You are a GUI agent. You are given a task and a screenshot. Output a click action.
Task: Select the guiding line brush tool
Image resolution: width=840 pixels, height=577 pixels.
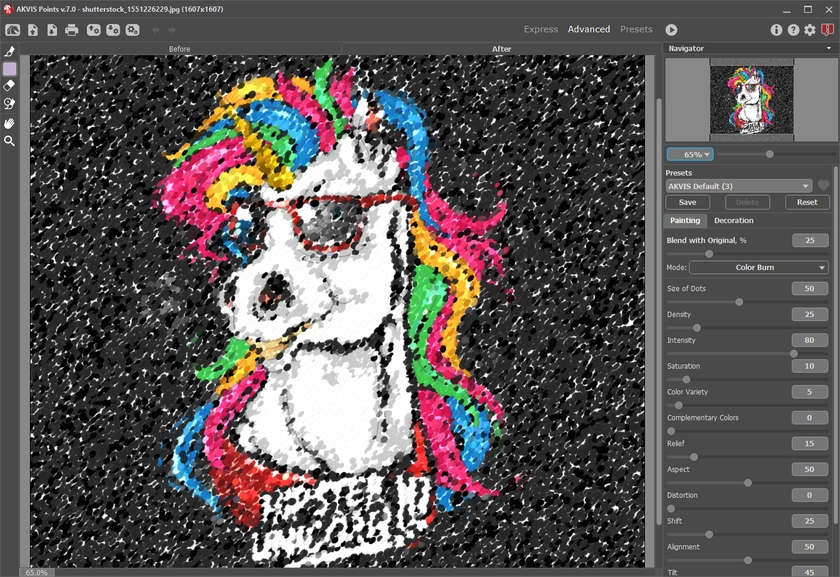10,51
